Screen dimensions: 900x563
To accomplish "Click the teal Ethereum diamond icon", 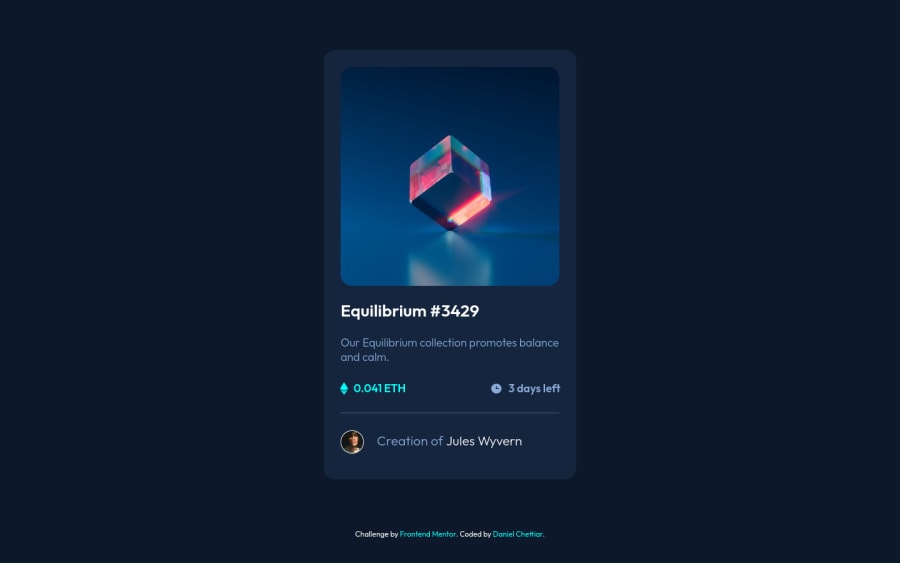I will 344,389.
